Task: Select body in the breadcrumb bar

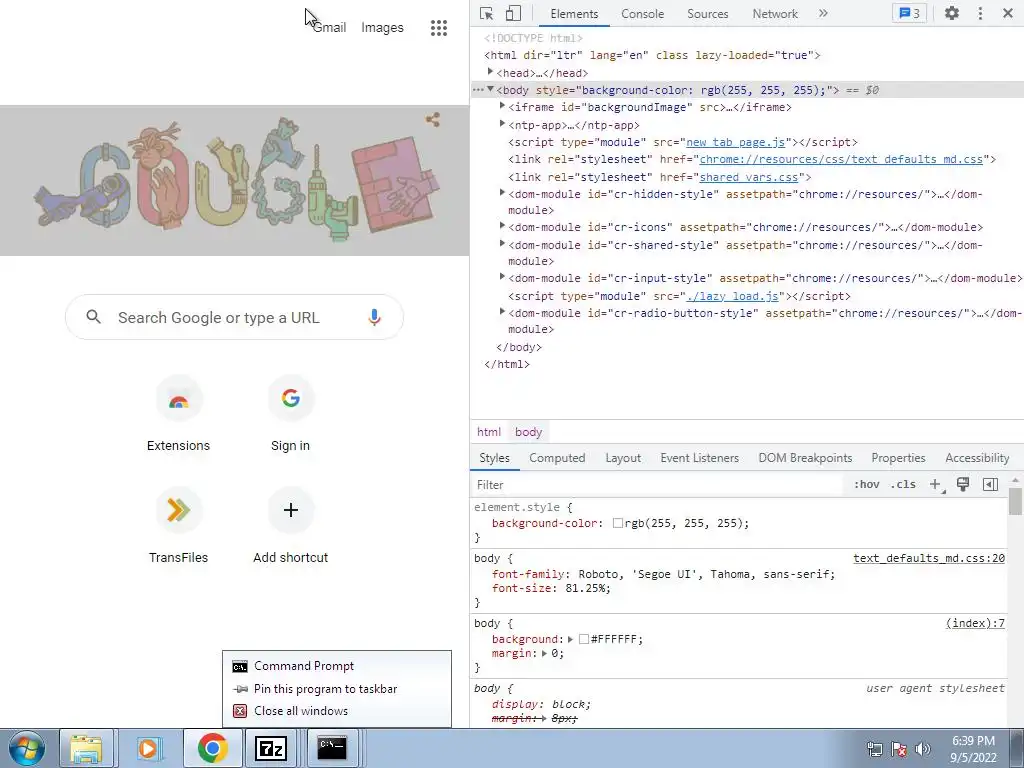Action: pos(528,432)
